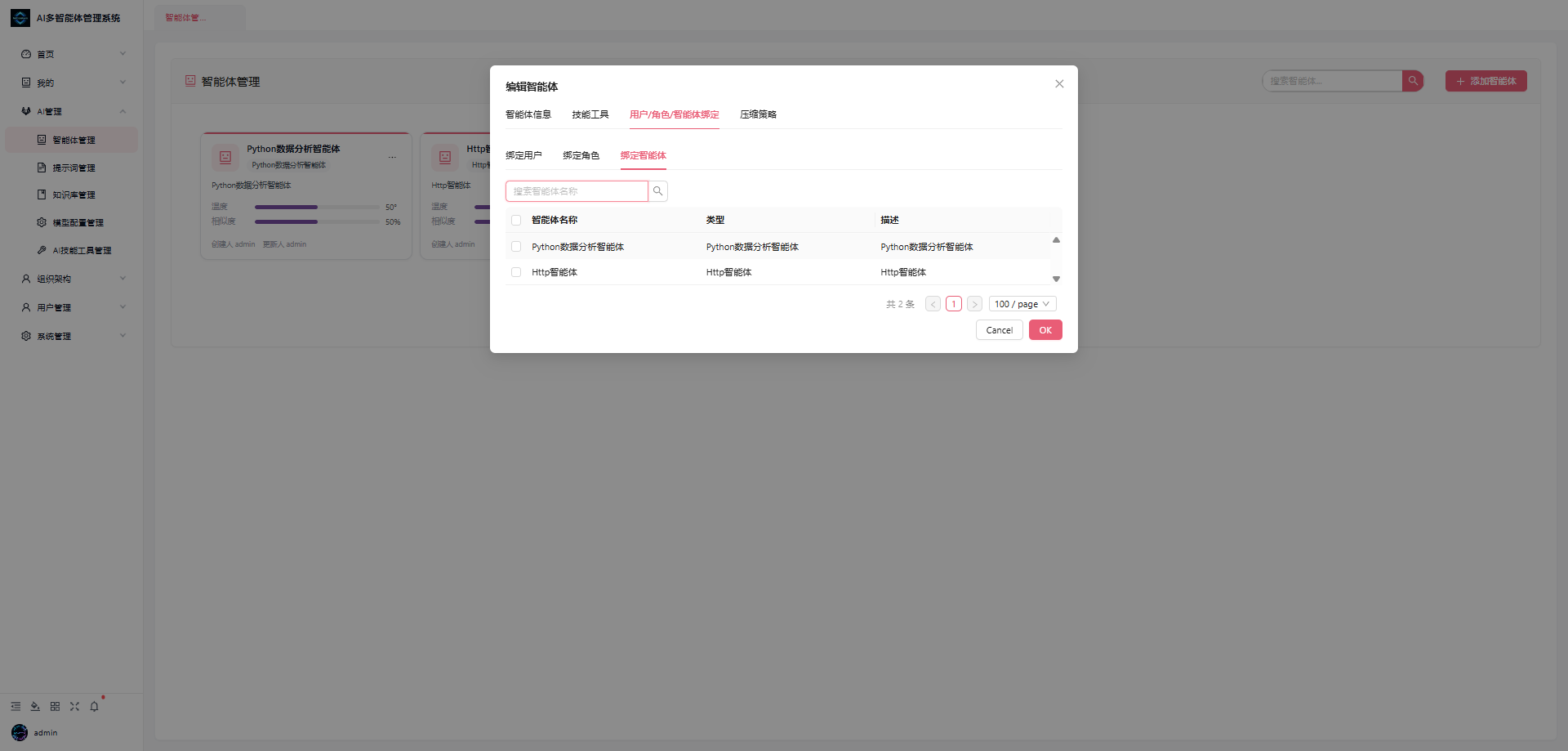This screenshot has height=751, width=1568.
Task: Click the app logo in sidebar header
Action: (20, 18)
